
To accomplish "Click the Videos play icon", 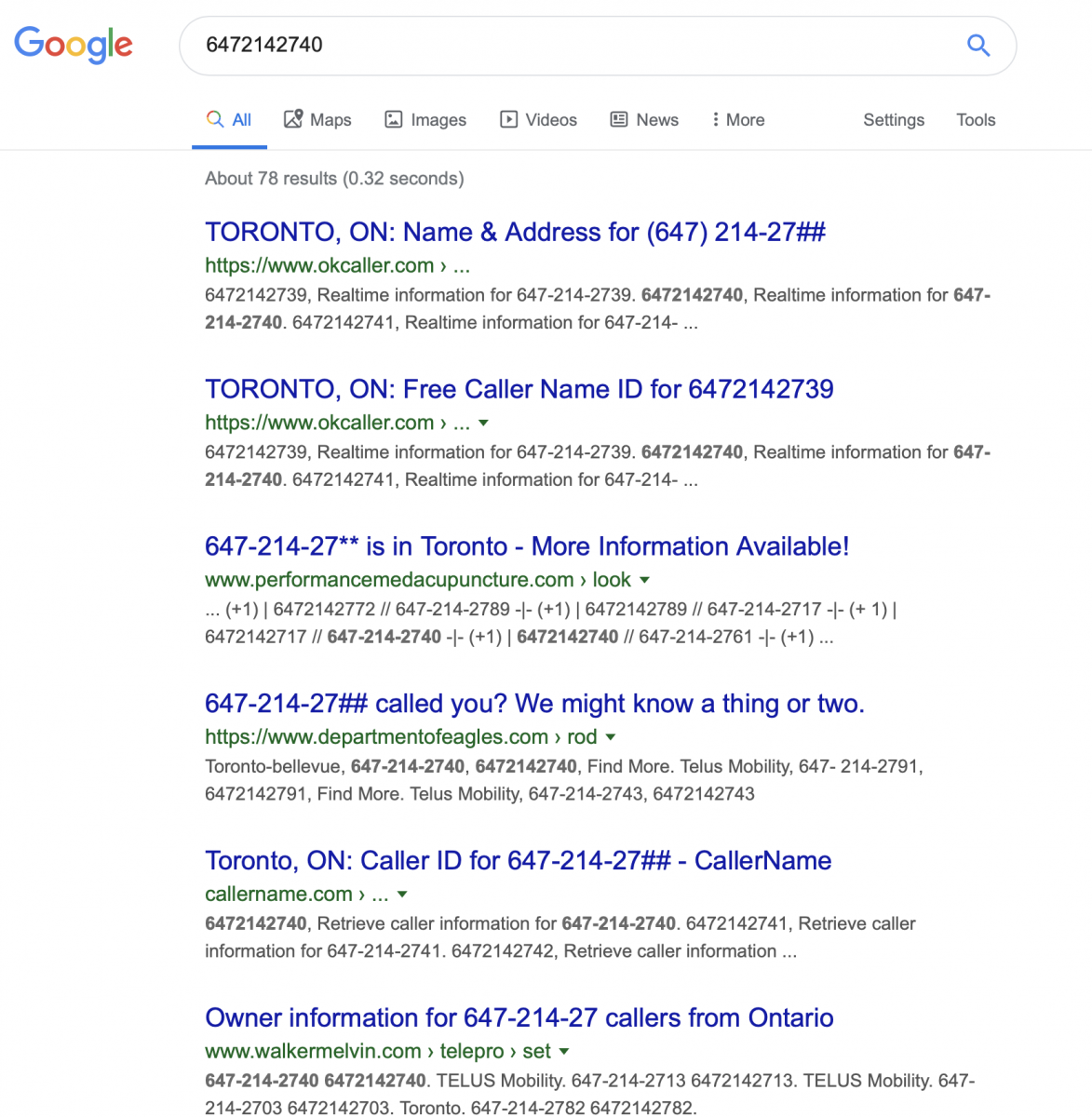I will click(508, 119).
